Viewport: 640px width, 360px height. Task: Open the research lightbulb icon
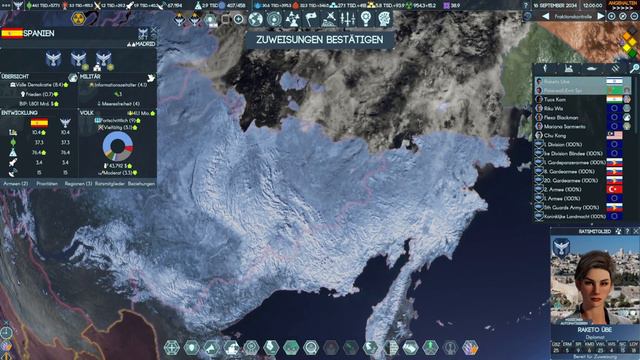(366, 19)
